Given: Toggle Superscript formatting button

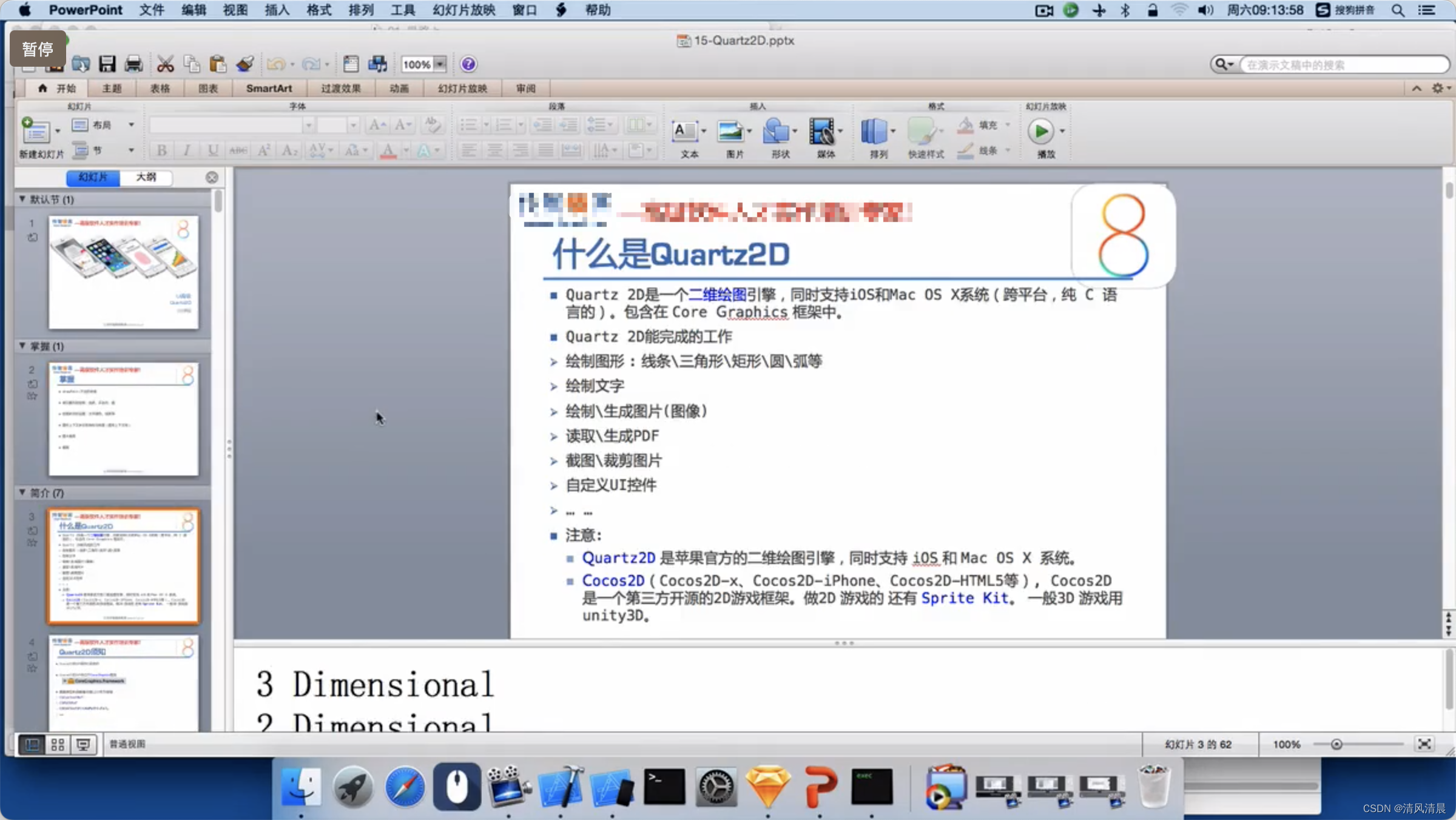Looking at the screenshot, I should 264,150.
